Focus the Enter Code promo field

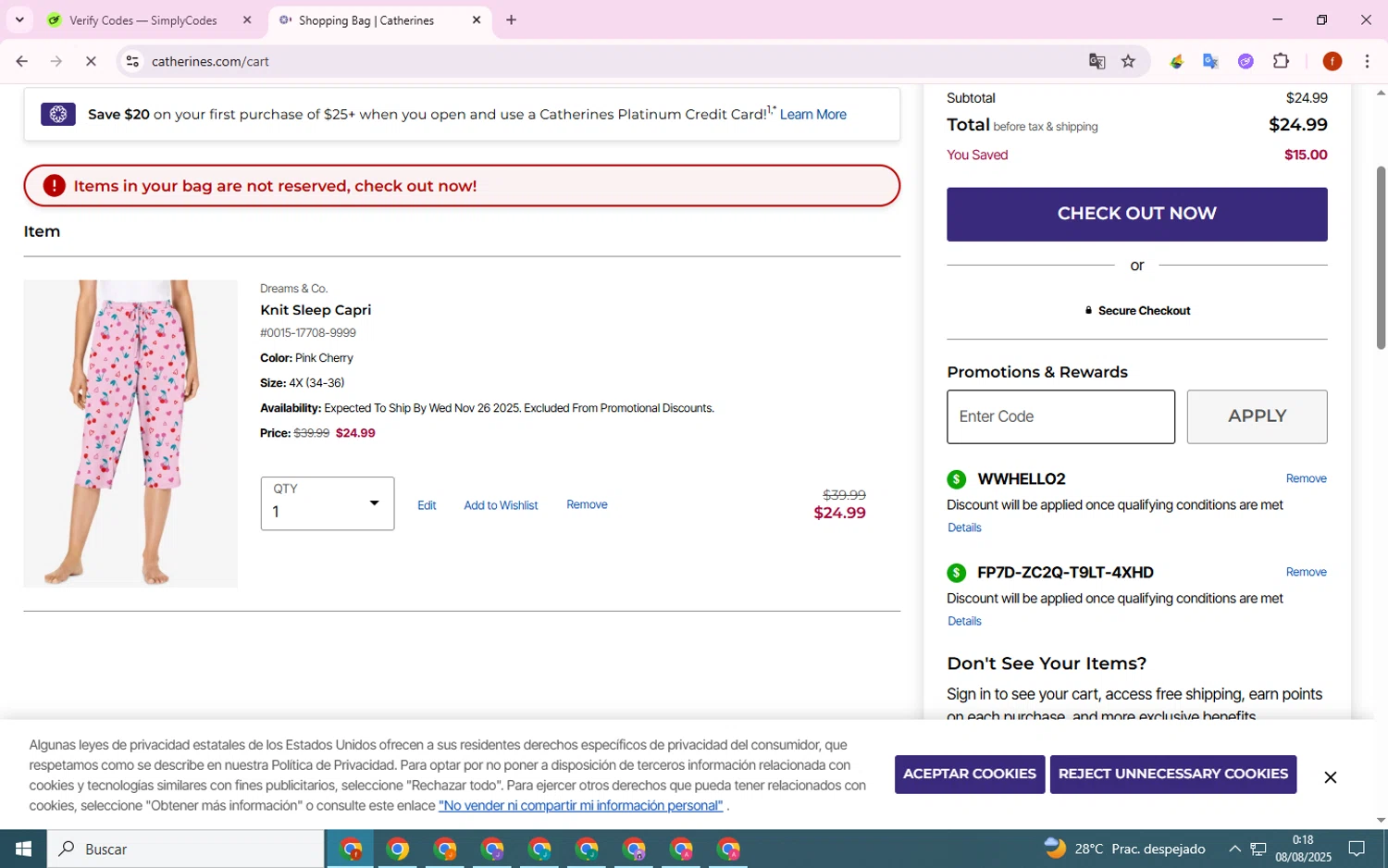(x=1060, y=416)
